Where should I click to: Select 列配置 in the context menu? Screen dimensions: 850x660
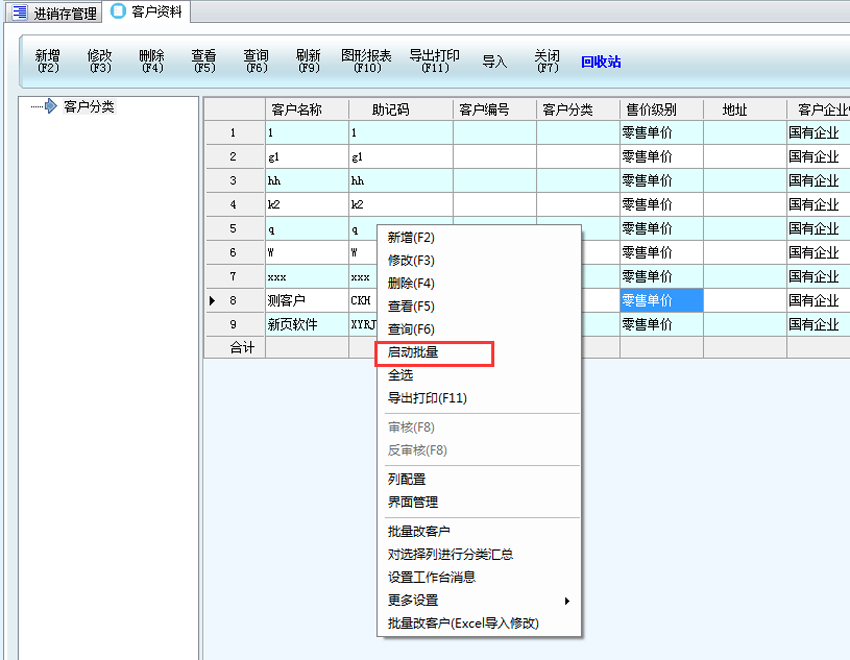pos(406,479)
